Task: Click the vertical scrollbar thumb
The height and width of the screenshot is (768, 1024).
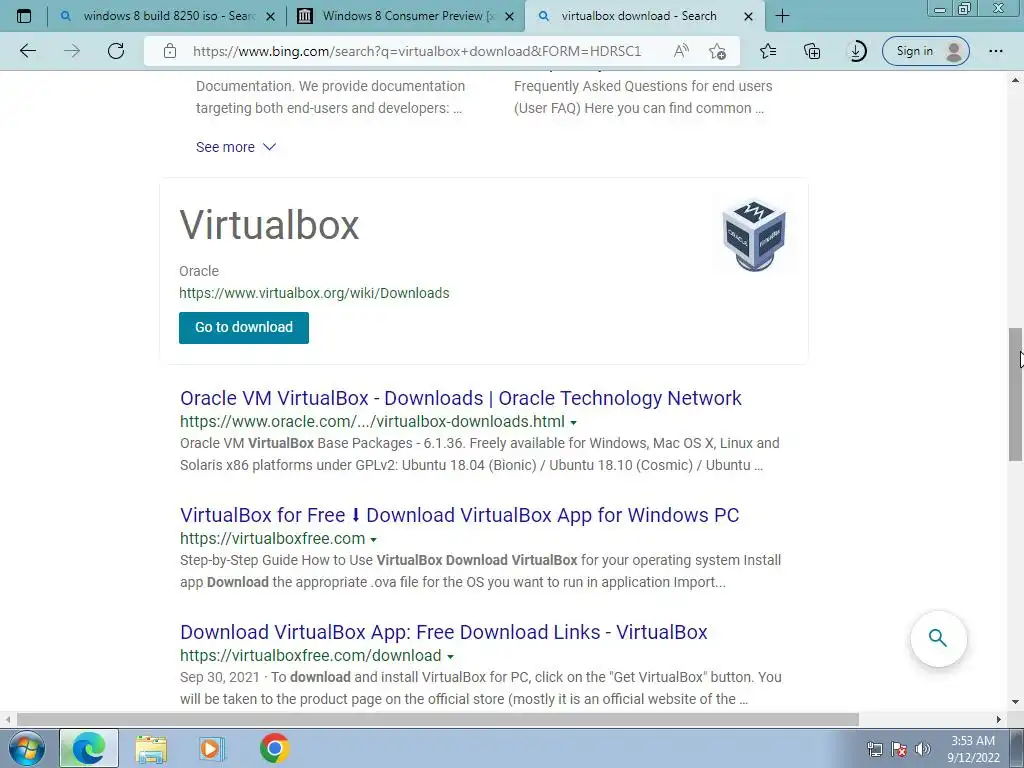Action: [x=1016, y=394]
